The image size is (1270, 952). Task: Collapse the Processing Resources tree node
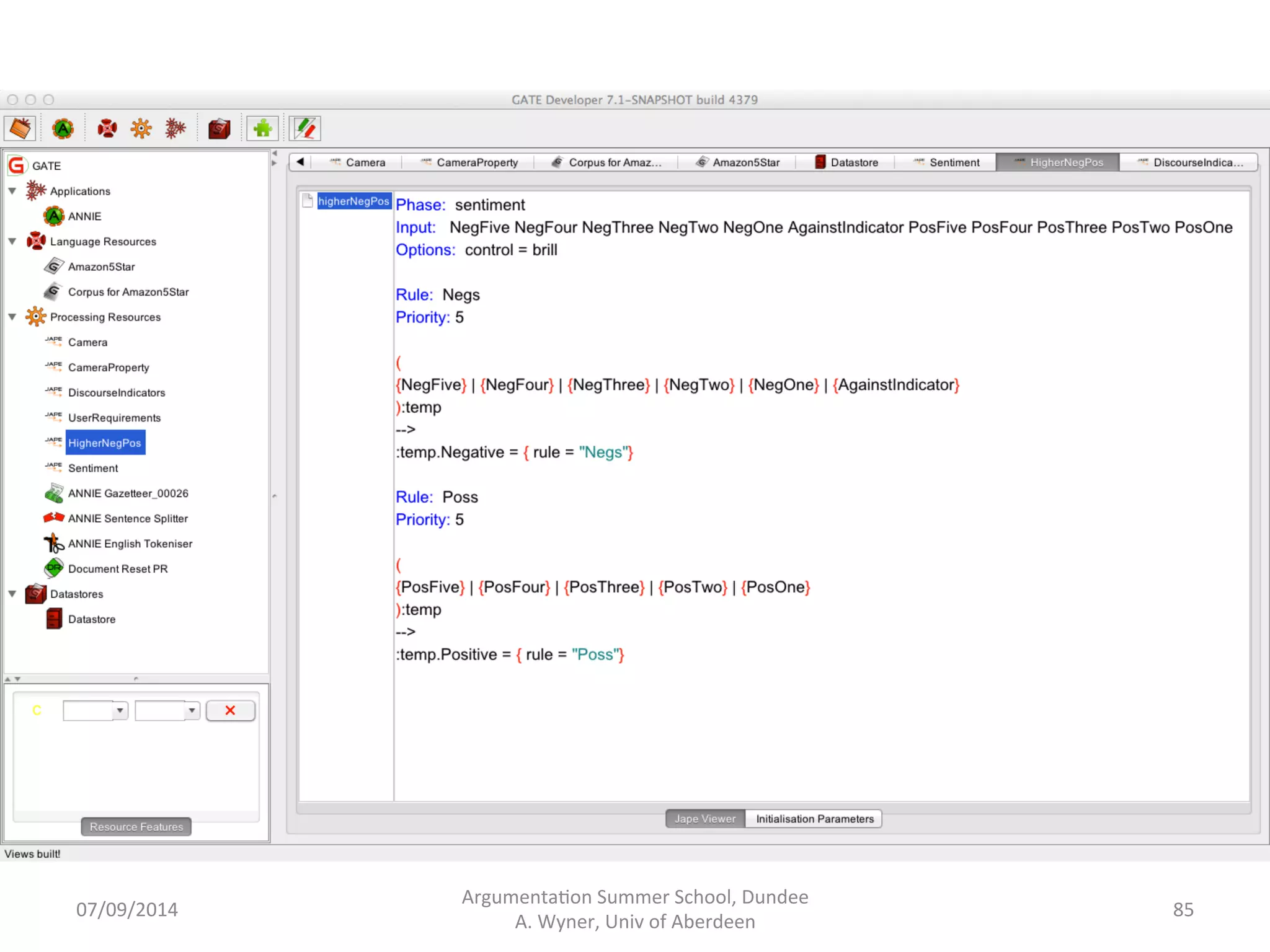pos(12,317)
